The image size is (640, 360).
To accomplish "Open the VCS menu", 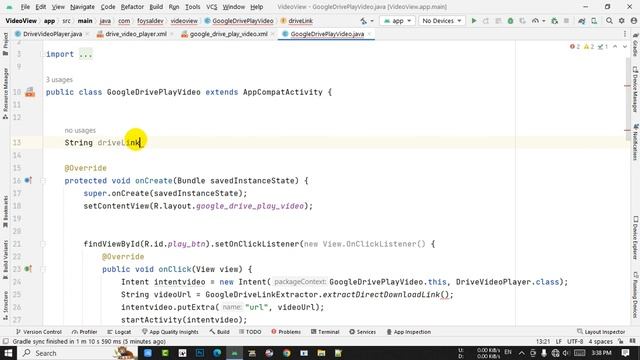I will tap(211, 7).
